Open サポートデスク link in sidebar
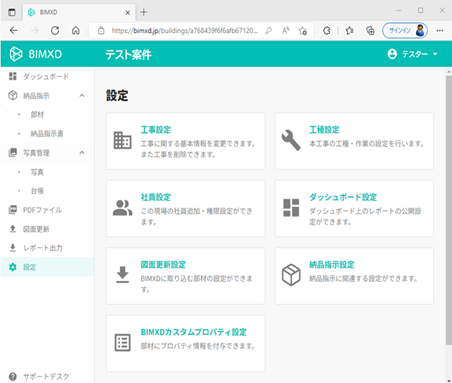The width and height of the screenshot is (452, 383). point(46,377)
